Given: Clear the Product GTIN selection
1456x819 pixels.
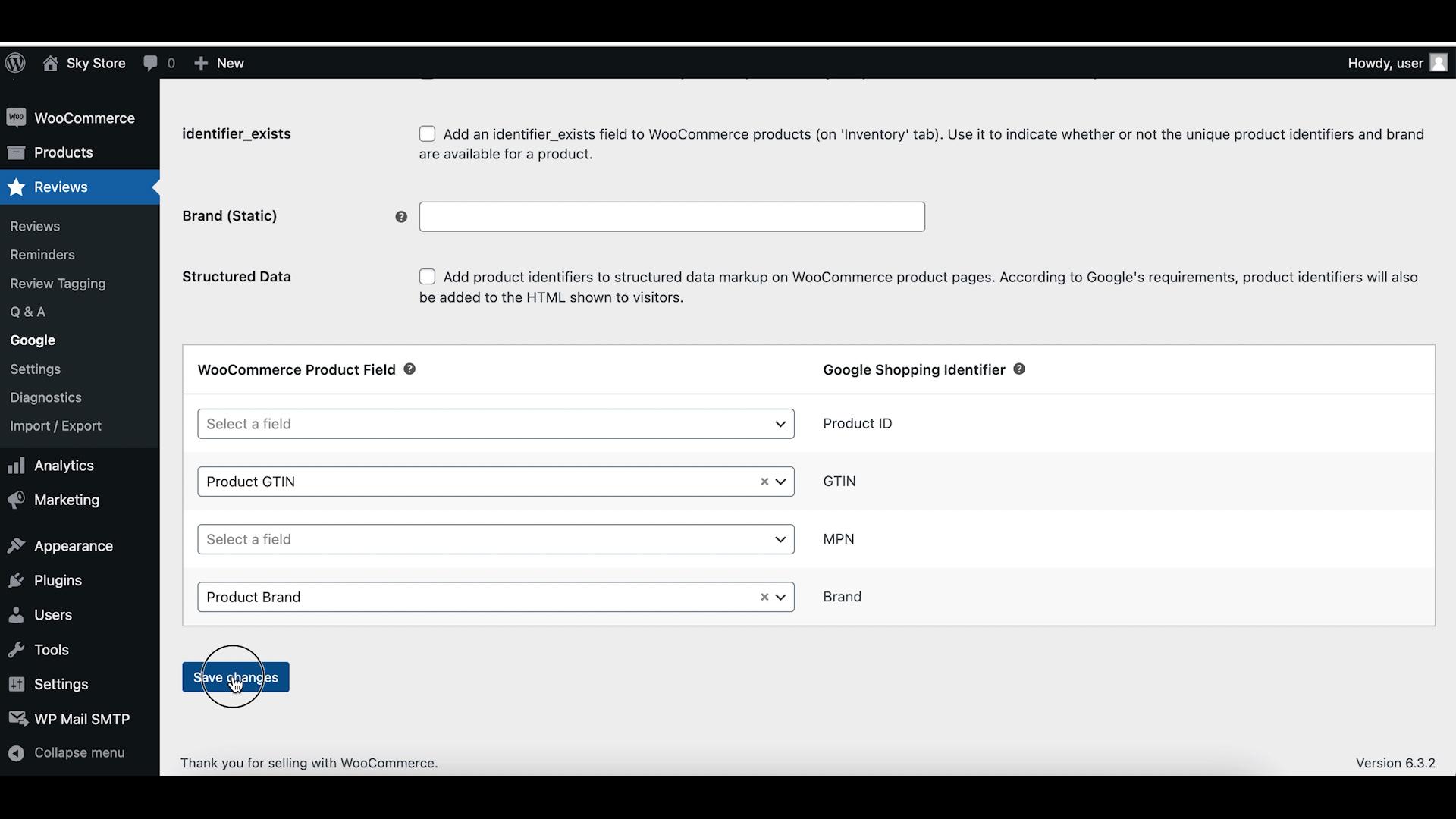Looking at the screenshot, I should [x=764, y=482].
